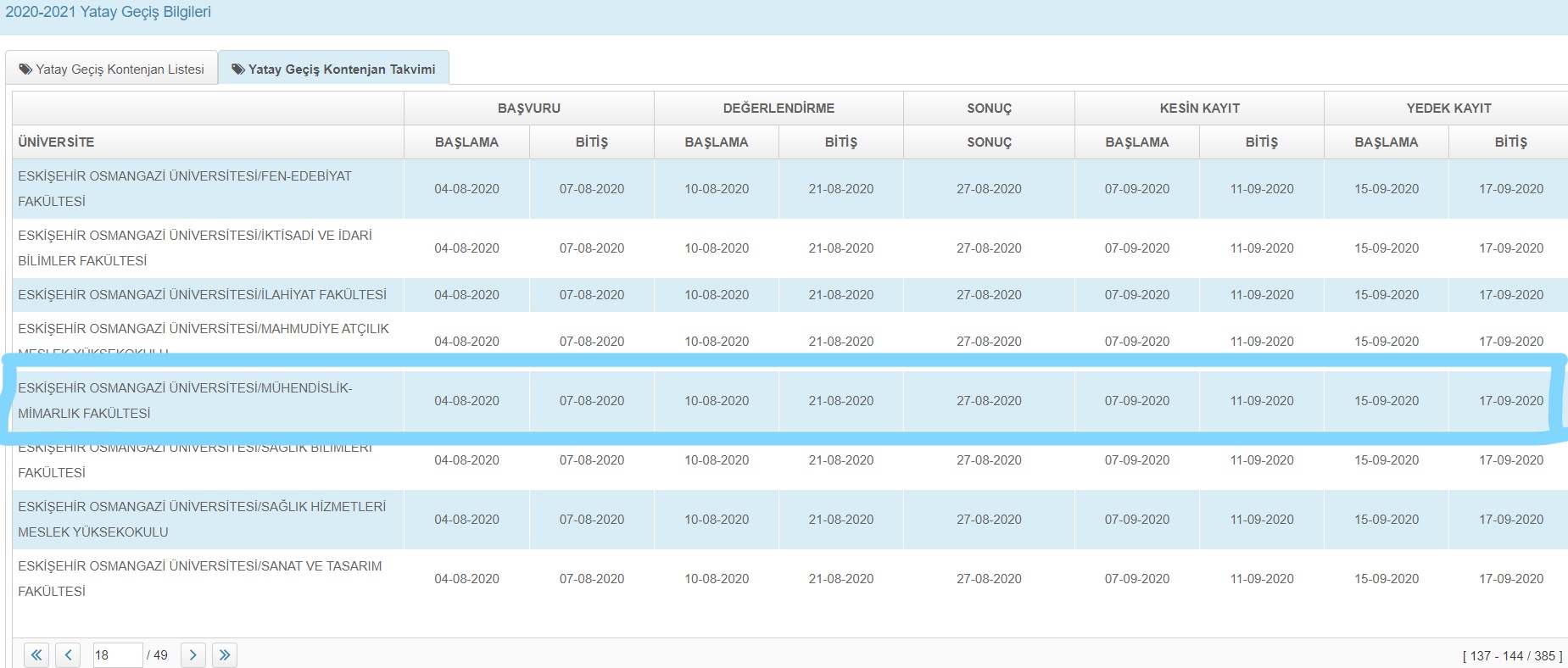Click 21-08-2020 in SAĞLIK HİZMETLERİ row
This screenshot has width=1568, height=668.
[x=841, y=520]
